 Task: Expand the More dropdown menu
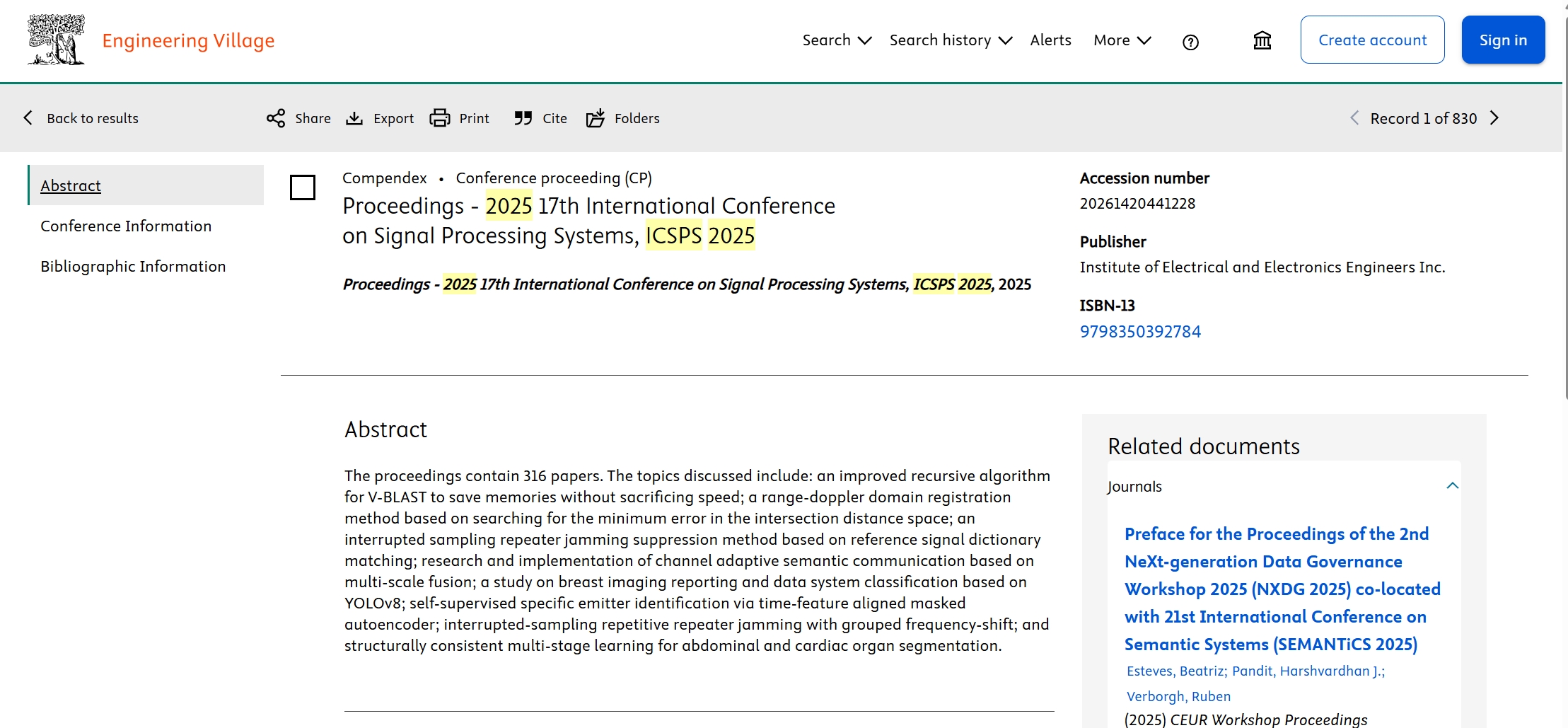[x=1122, y=40]
